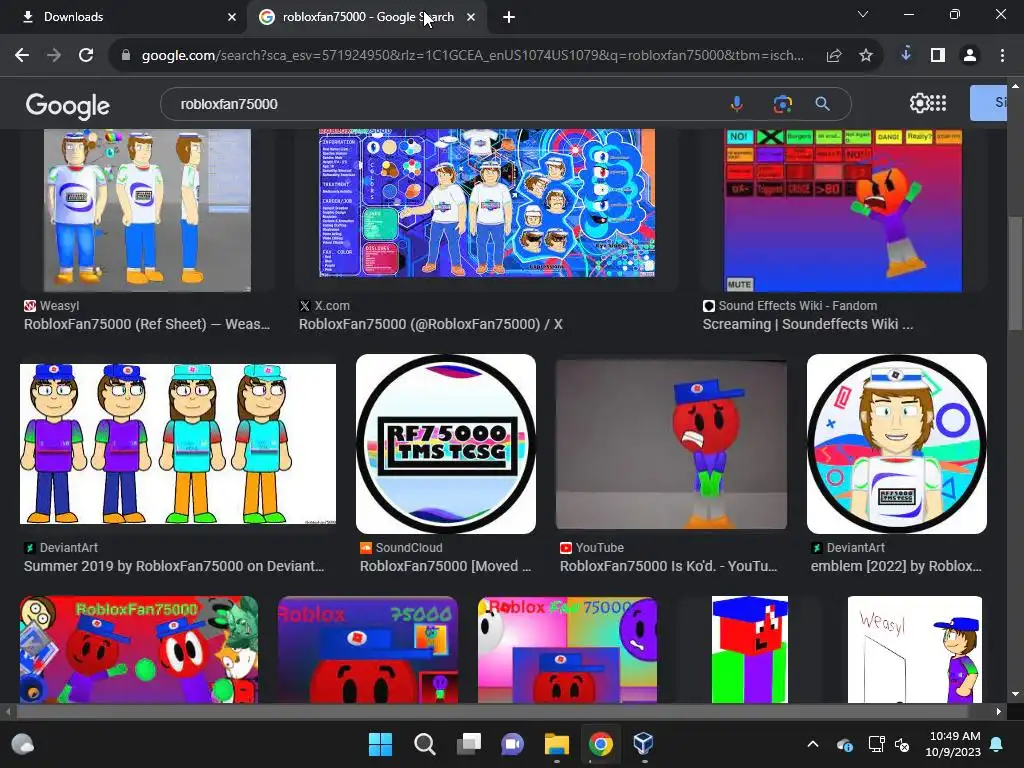Click 'RobloxFan75000 (Ref Sheet) — Weas...' link
Viewport: 1024px width, 768px height.
coord(147,324)
